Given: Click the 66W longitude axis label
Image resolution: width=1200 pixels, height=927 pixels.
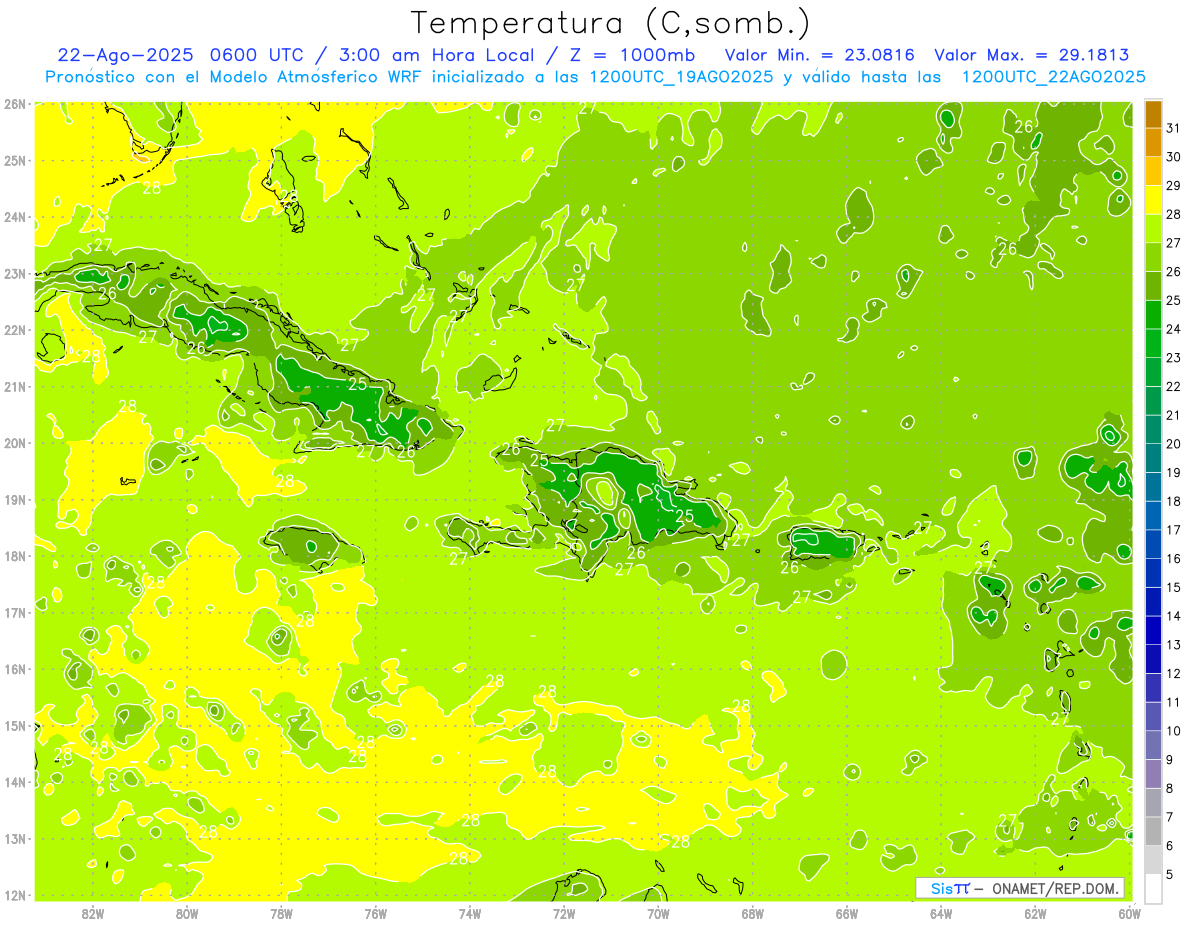Looking at the screenshot, I should tap(847, 913).
